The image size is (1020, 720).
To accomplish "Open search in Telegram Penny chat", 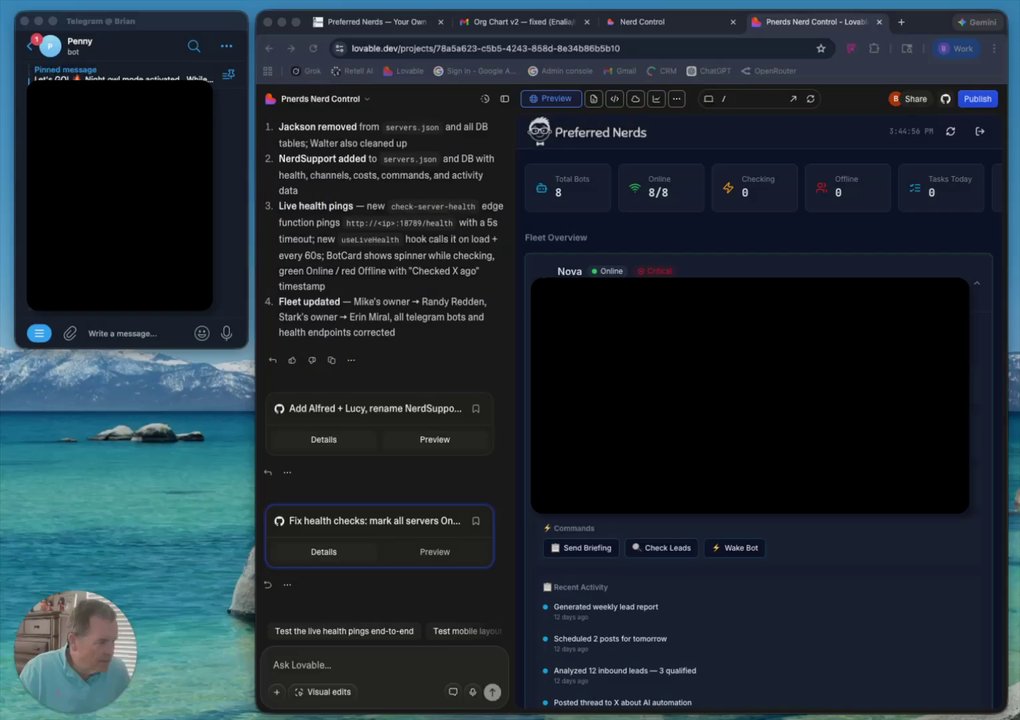I will point(194,46).
